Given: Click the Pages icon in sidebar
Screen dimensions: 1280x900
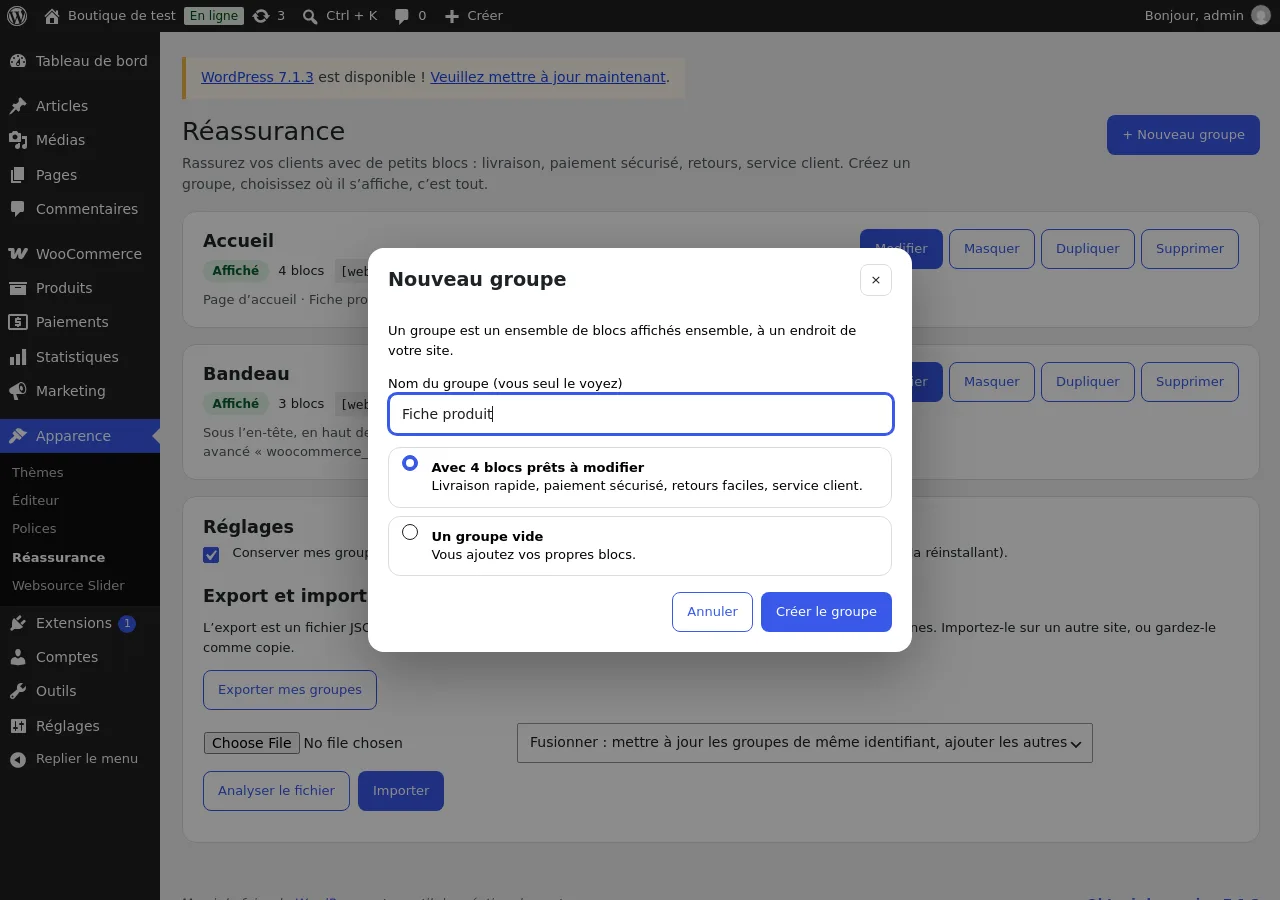Looking at the screenshot, I should [x=18, y=175].
